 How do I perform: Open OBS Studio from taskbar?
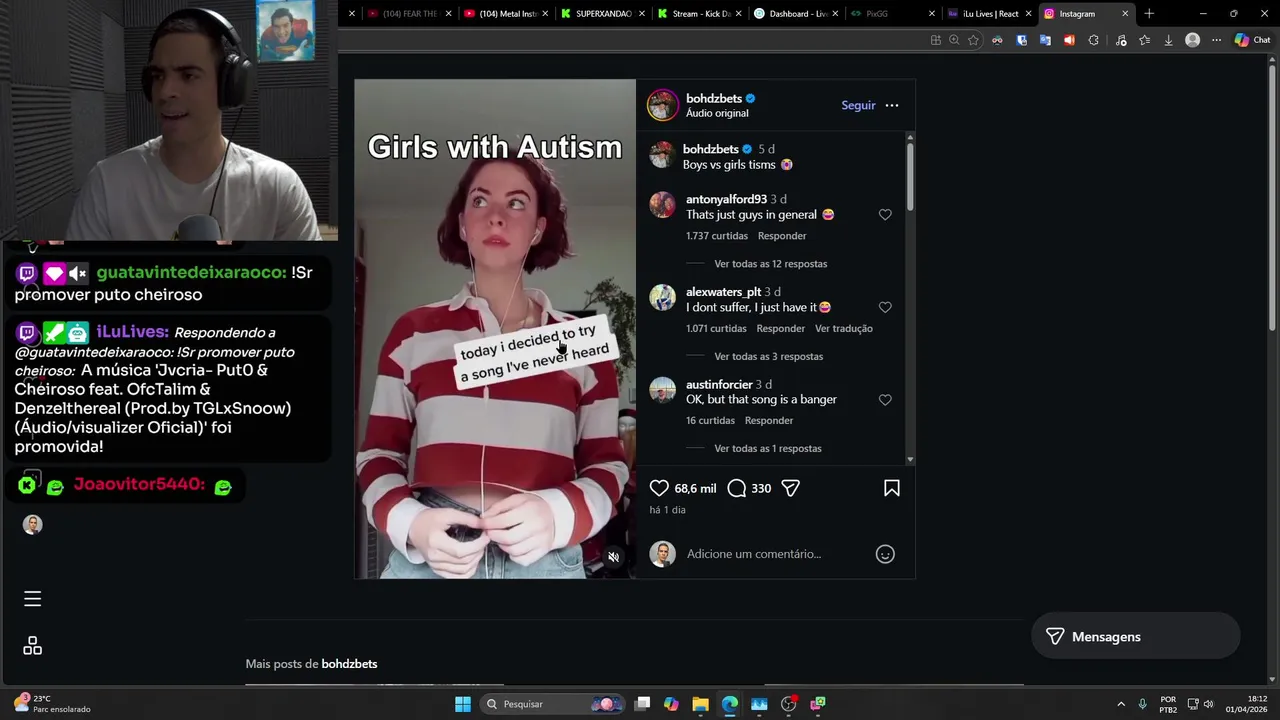[x=789, y=704]
